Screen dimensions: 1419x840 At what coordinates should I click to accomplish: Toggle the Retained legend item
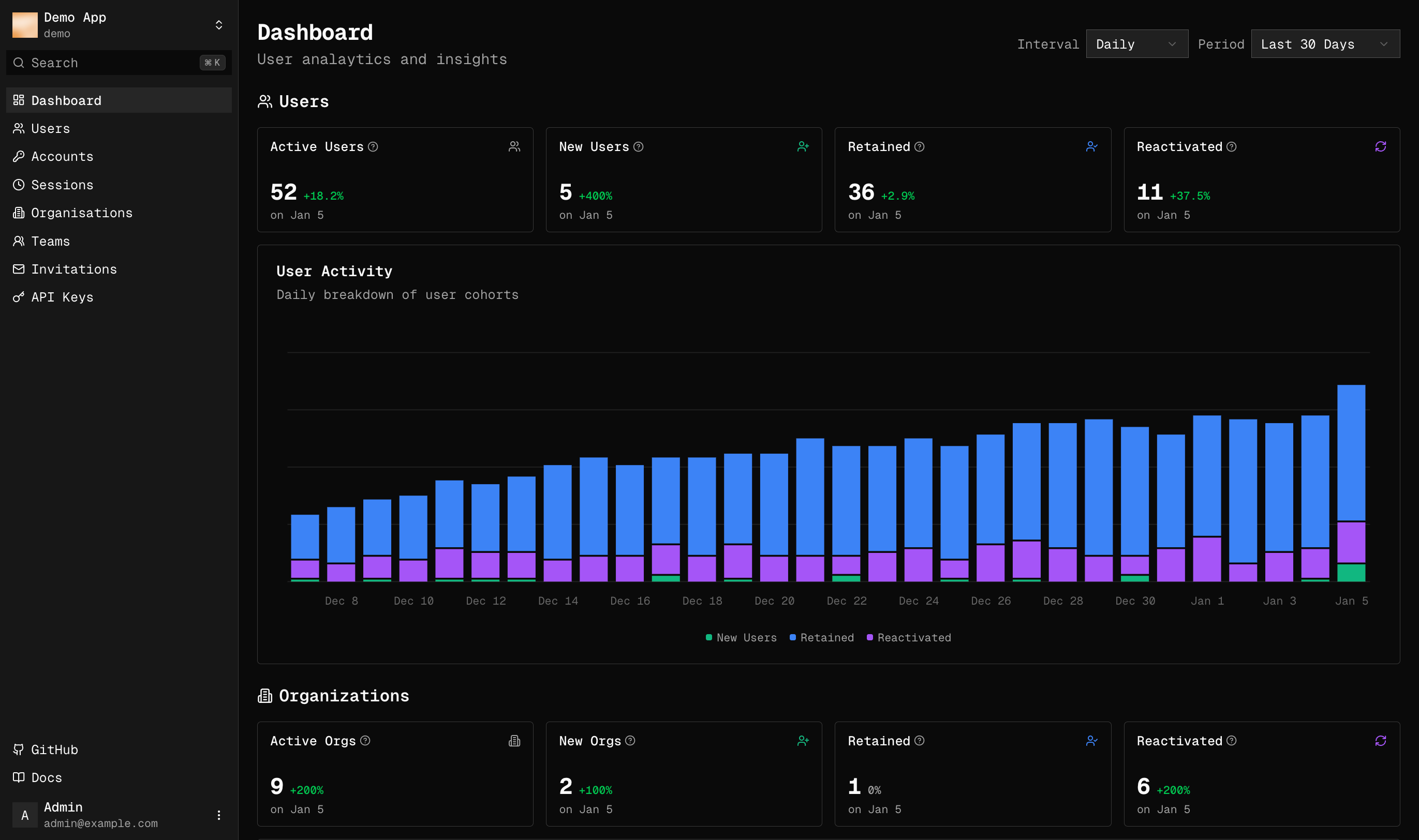point(822,637)
